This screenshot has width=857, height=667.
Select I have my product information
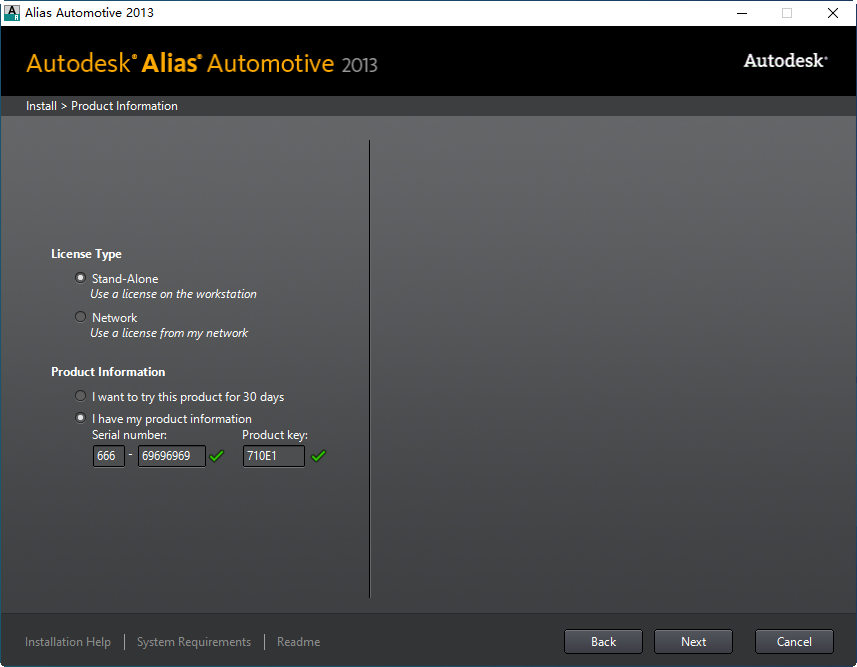click(80, 418)
